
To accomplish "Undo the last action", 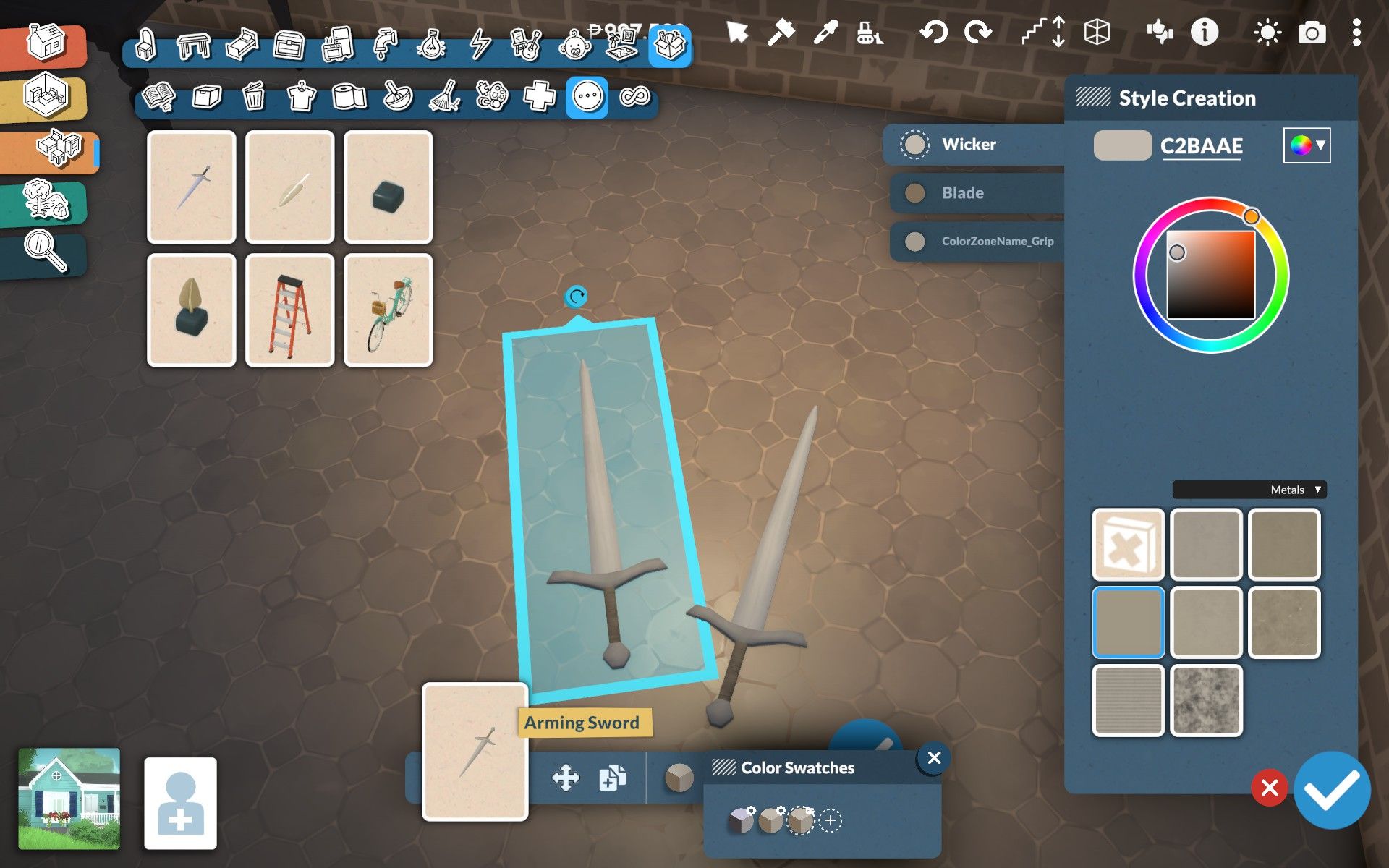I will 933,33.
